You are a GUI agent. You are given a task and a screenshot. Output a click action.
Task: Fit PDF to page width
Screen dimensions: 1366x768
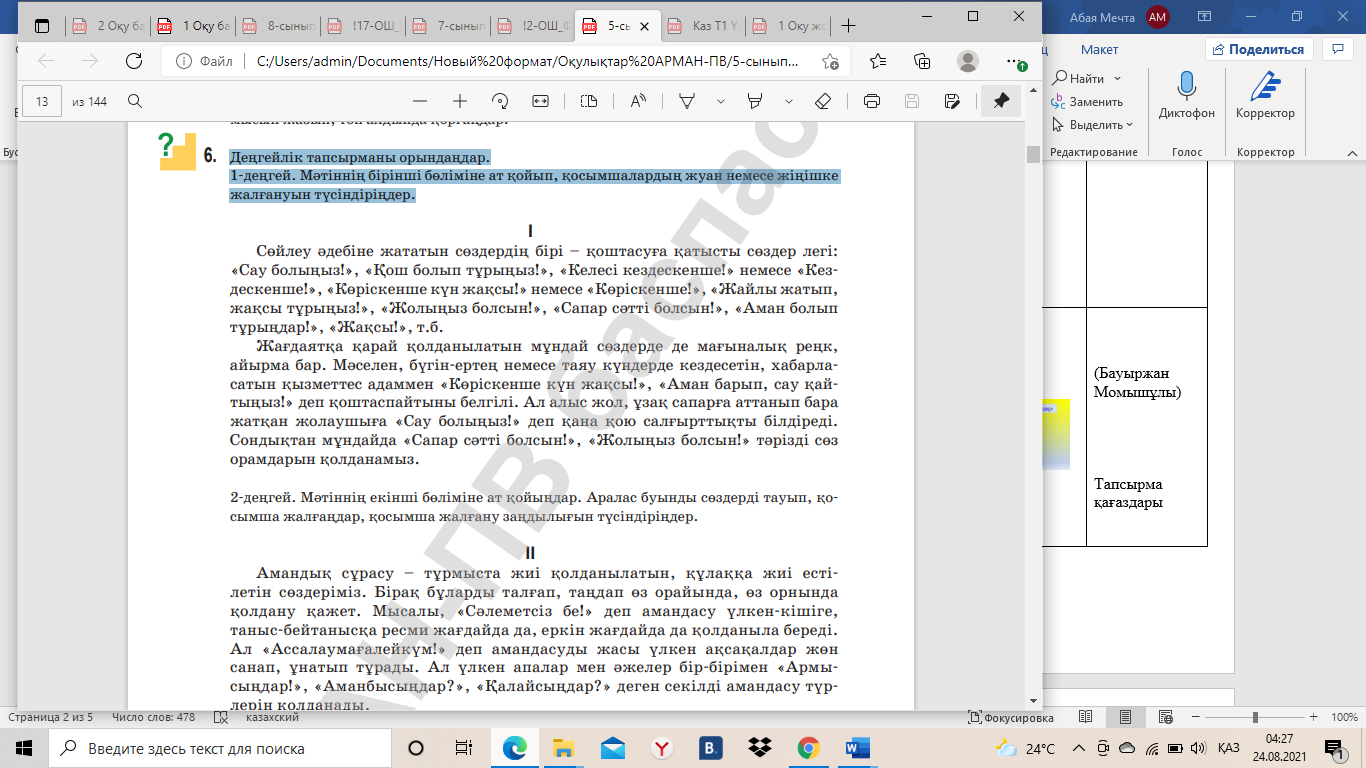coord(541,101)
